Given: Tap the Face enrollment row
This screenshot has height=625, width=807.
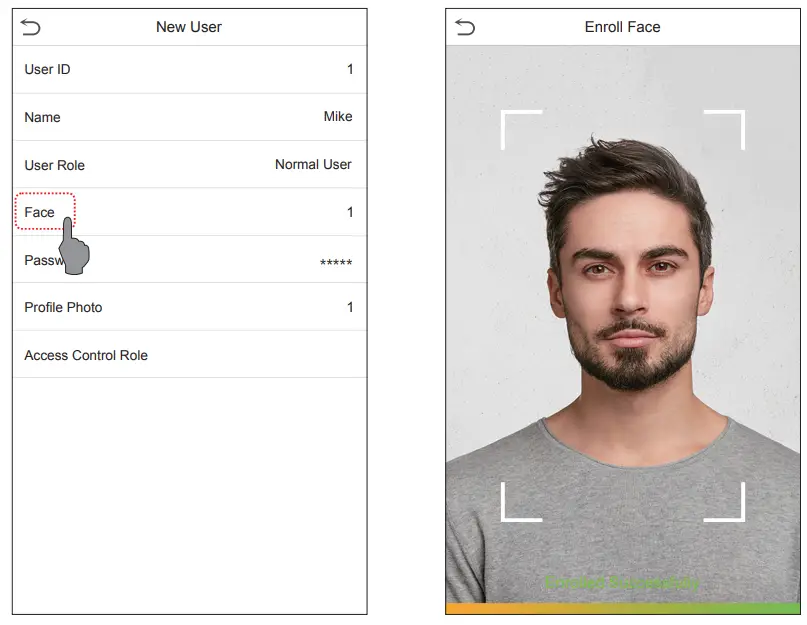Looking at the screenshot, I should [189, 212].
